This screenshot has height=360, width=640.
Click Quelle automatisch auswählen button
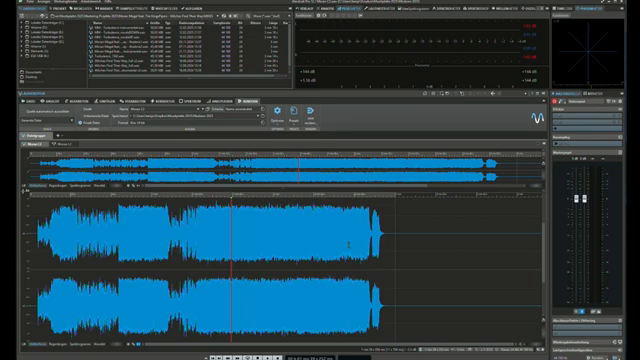coord(47,111)
